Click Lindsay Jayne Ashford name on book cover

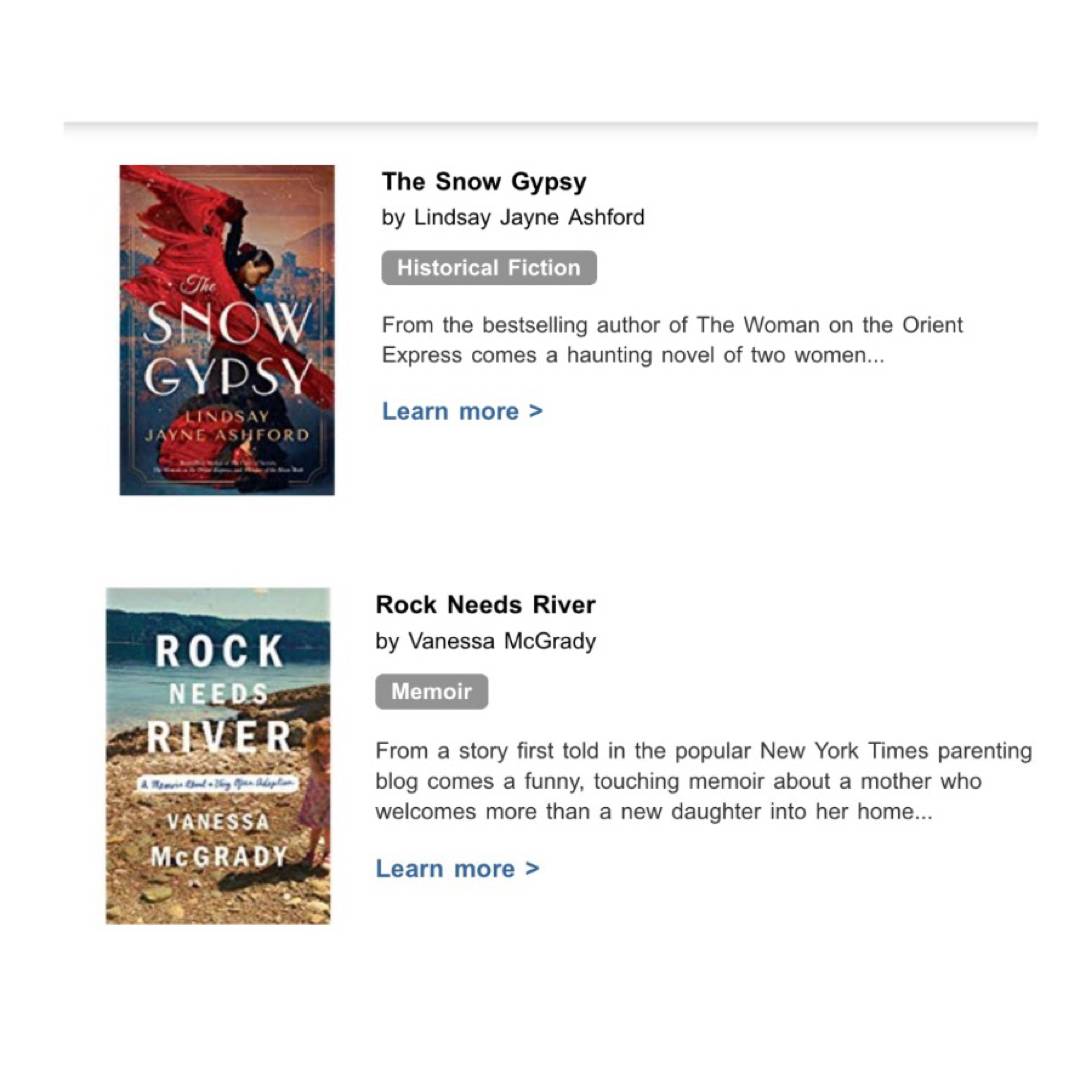[227, 426]
